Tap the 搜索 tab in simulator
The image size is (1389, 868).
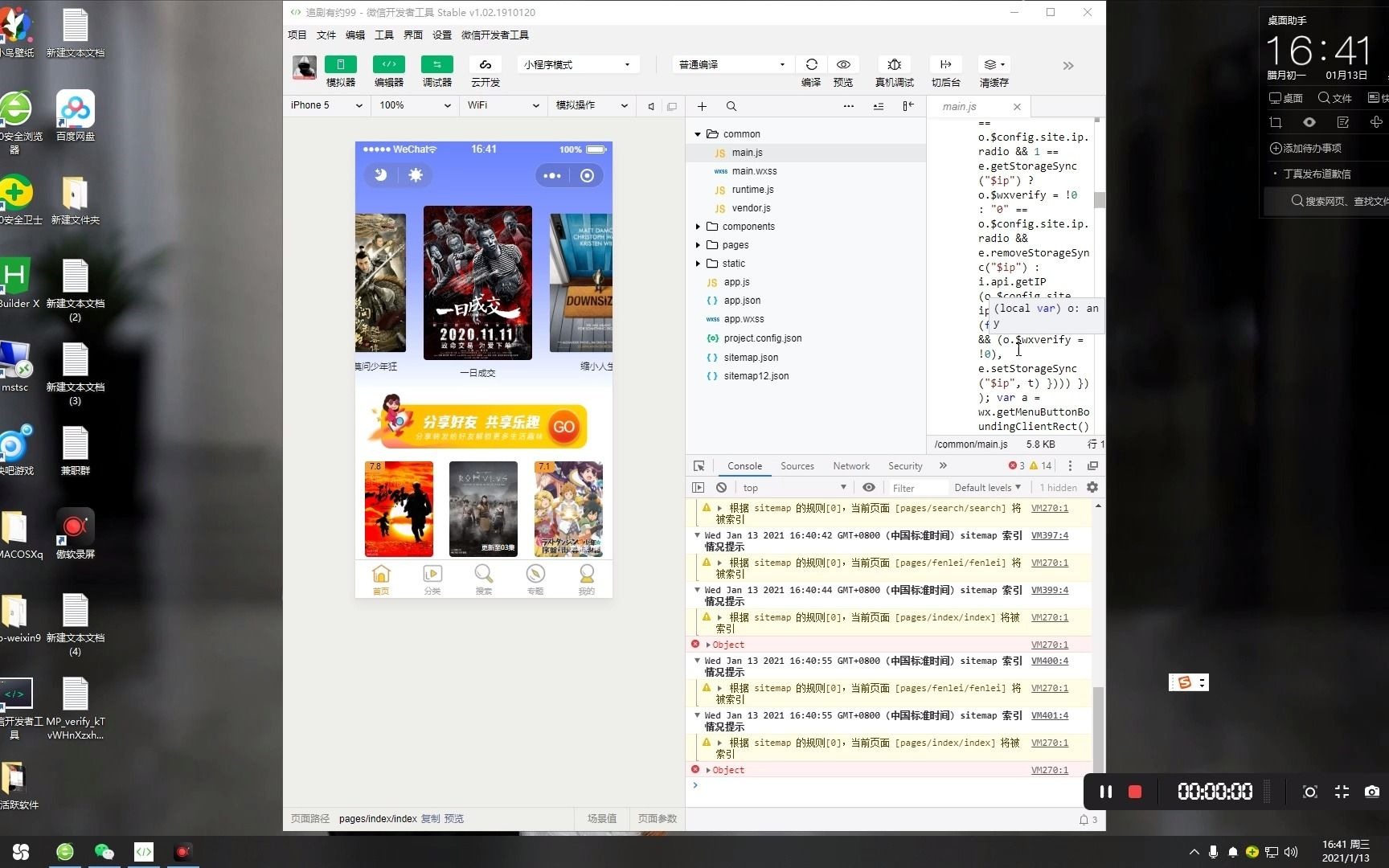484,579
